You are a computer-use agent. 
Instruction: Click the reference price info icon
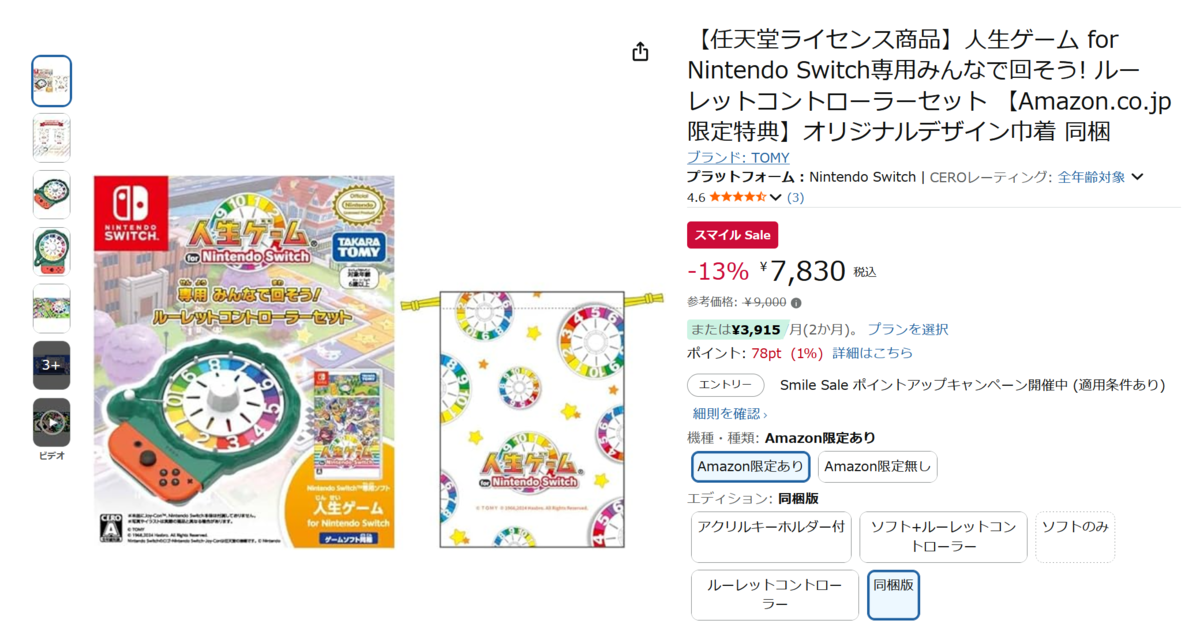pos(796,302)
